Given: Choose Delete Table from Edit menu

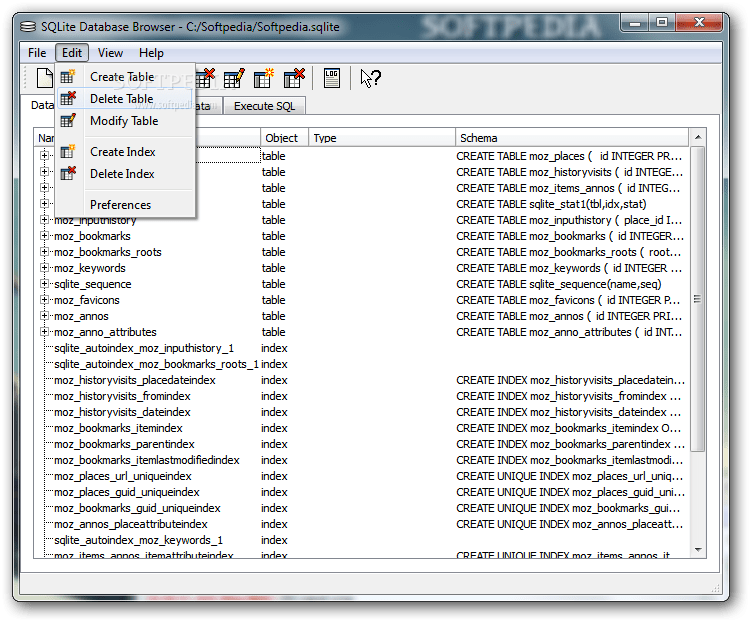Looking at the screenshot, I should (125, 99).
